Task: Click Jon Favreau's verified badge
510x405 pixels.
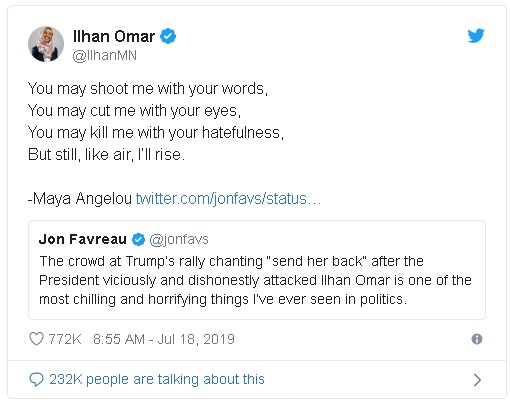Action: coord(138,239)
